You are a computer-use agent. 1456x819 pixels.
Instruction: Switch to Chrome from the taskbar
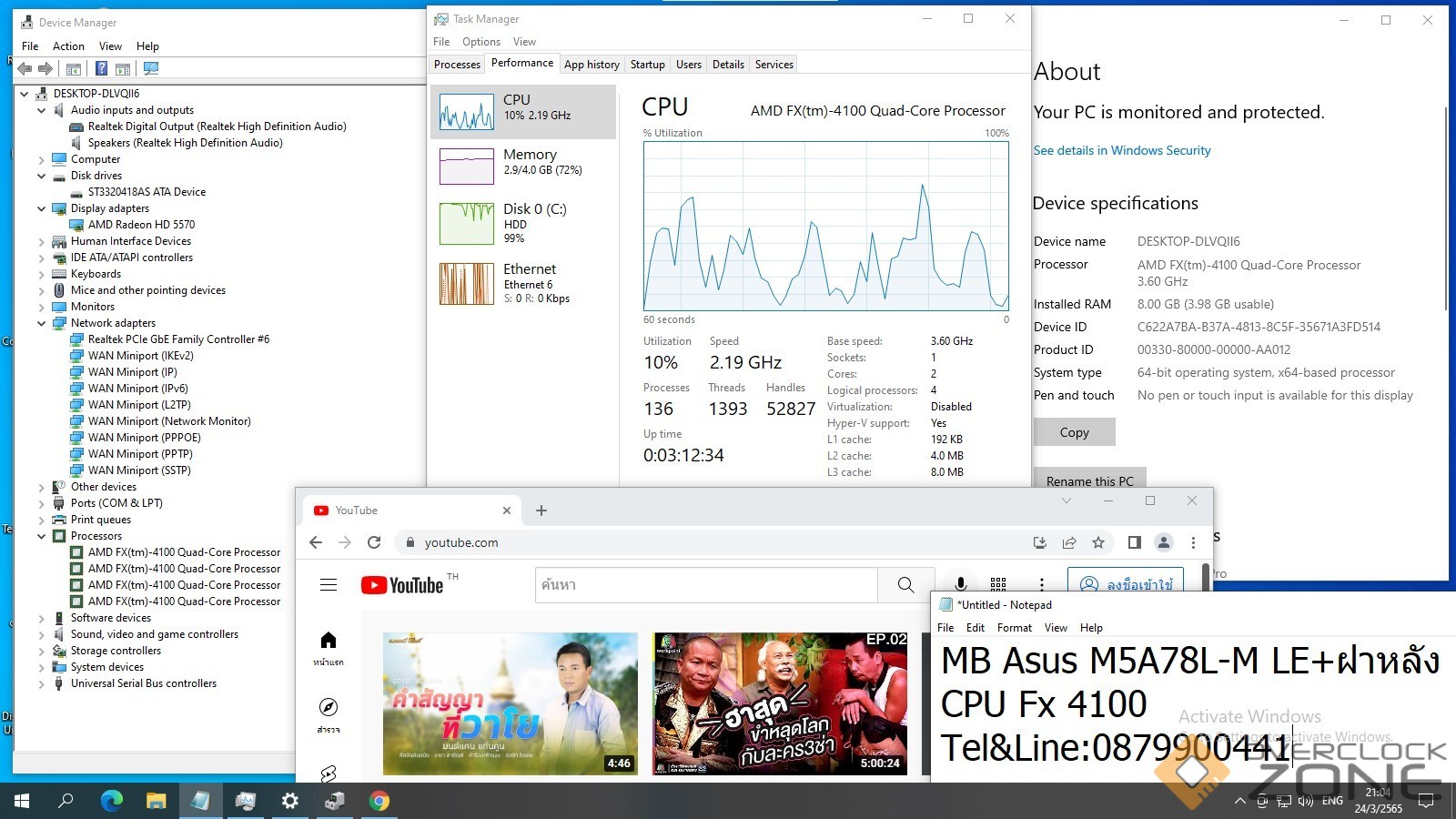(x=379, y=801)
